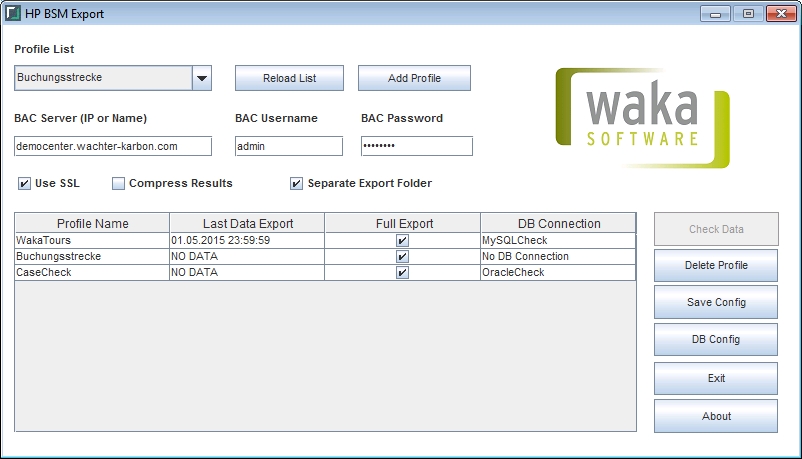
Task: Focus the BAC Username field
Action: click(x=289, y=146)
